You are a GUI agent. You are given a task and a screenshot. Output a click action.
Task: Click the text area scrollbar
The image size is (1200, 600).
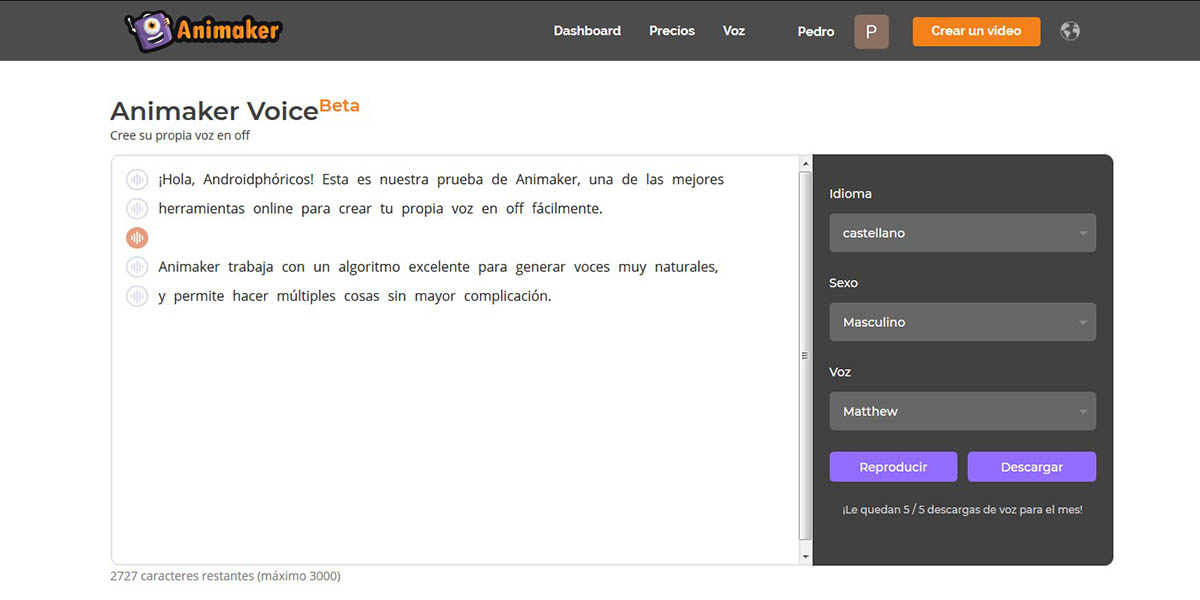click(x=803, y=355)
